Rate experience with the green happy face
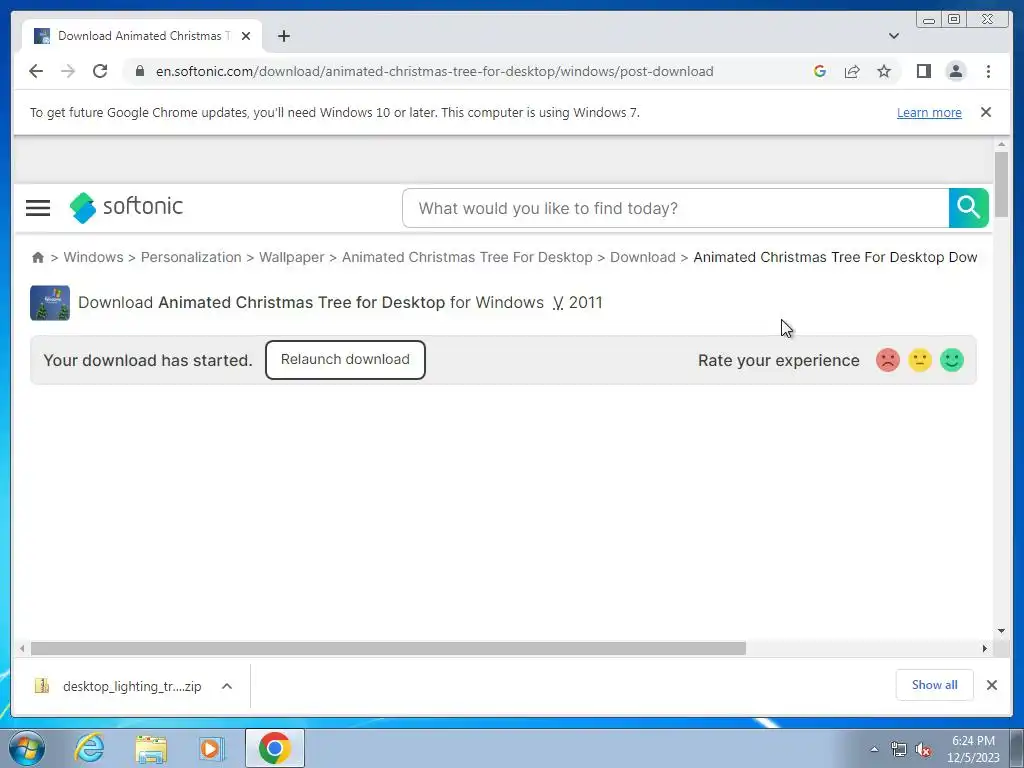This screenshot has height=768, width=1024. point(952,360)
